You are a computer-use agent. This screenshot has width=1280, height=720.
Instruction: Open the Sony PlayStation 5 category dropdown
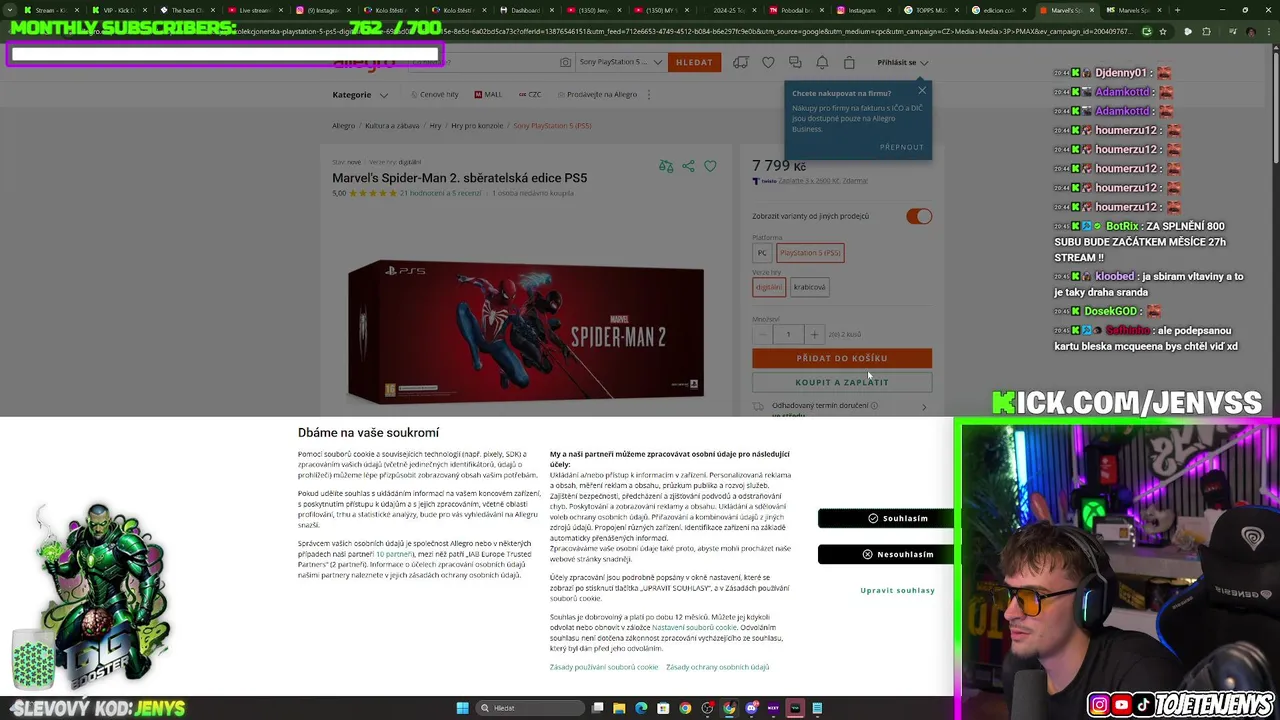pyautogui.click(x=622, y=62)
